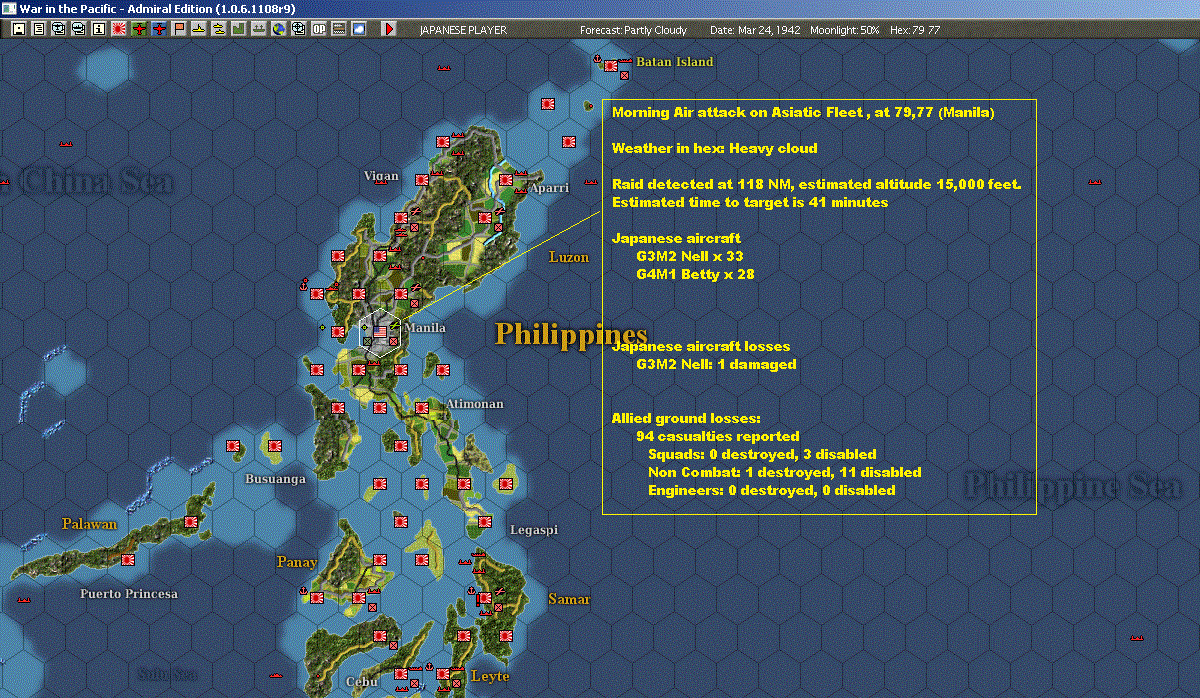Image resolution: width=1200 pixels, height=698 pixels.
Task: Open the all air units globe icon
Action: pos(58,30)
